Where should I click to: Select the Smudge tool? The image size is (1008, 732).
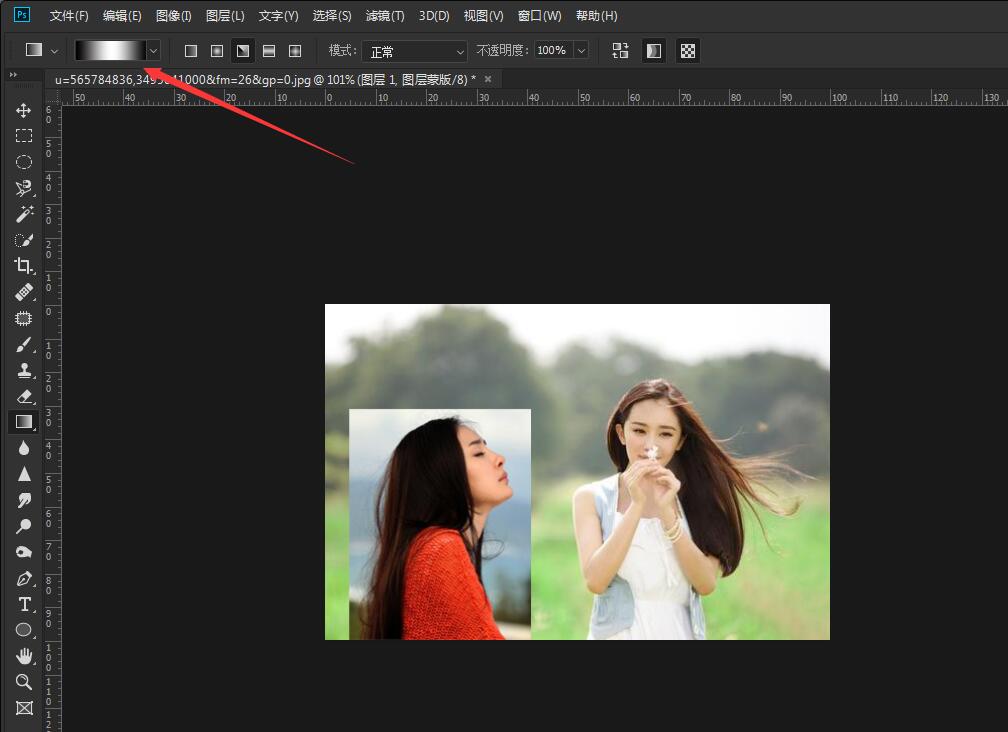tap(24, 500)
